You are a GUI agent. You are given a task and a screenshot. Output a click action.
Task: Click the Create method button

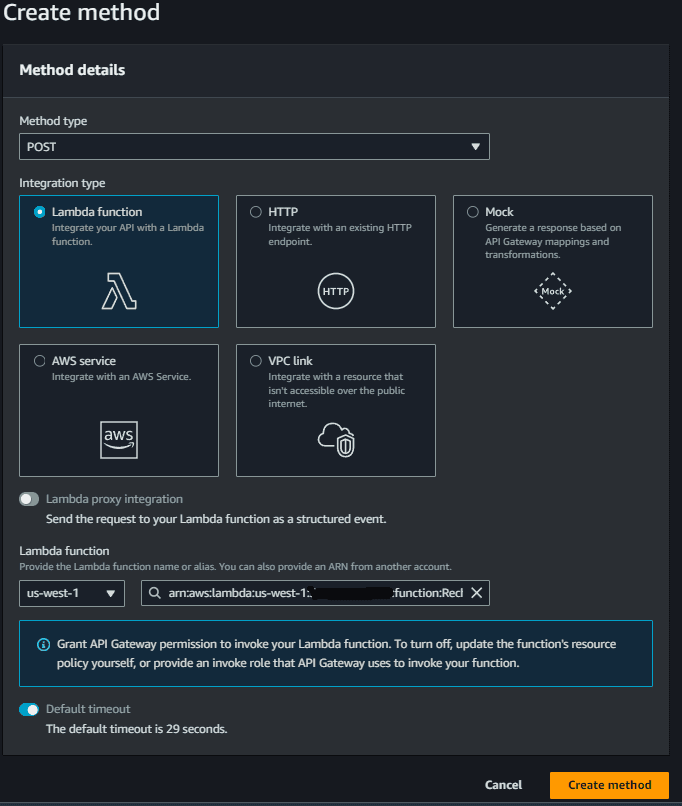coord(610,785)
